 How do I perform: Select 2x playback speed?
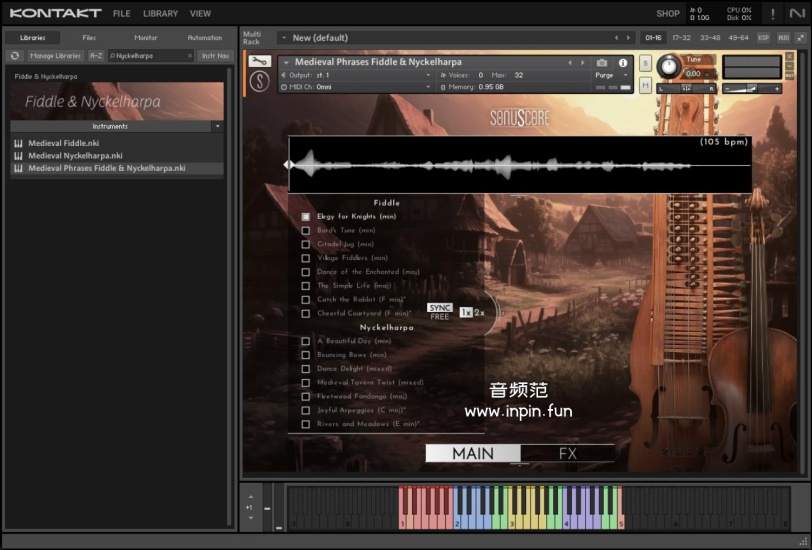click(480, 313)
